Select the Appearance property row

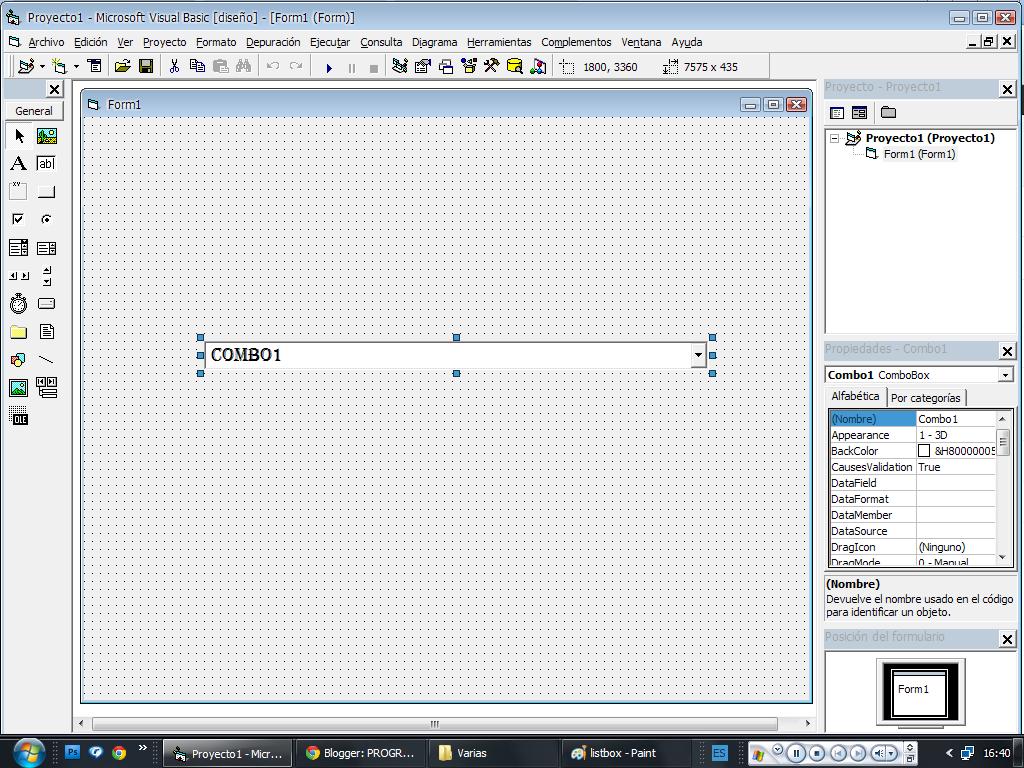click(x=912, y=435)
